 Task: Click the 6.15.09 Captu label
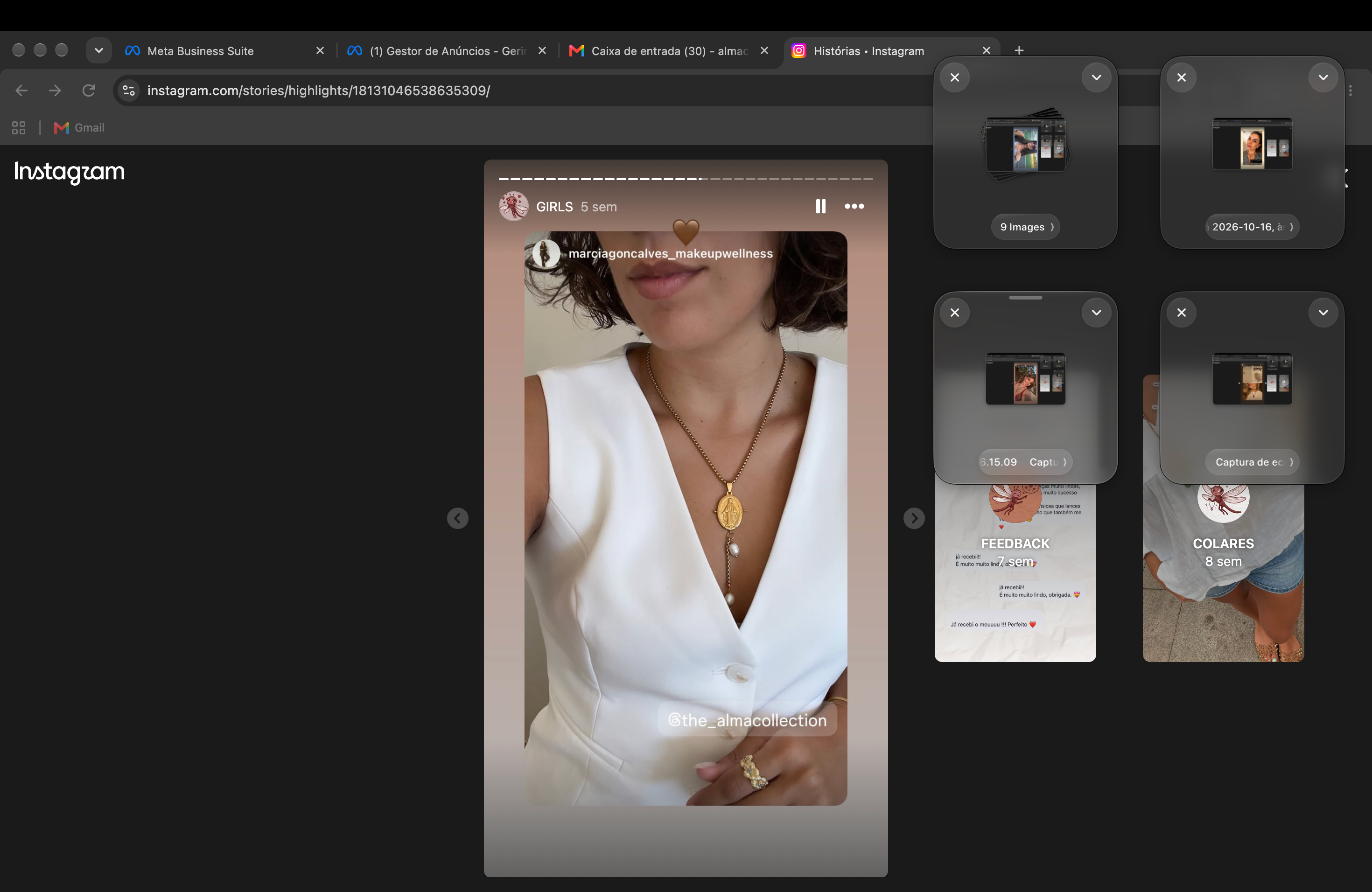tap(1026, 462)
